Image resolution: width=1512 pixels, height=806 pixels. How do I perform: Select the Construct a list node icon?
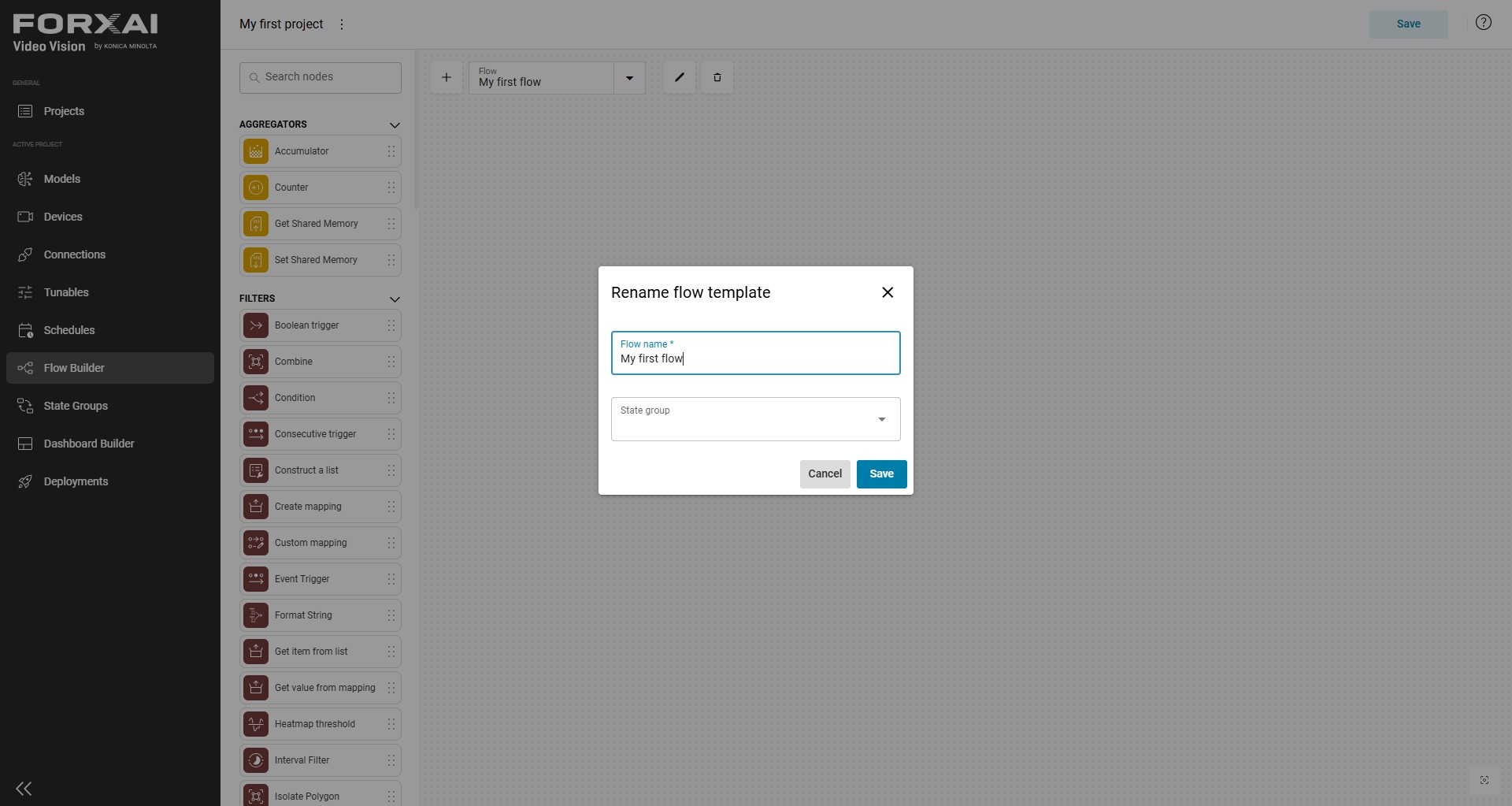(256, 470)
